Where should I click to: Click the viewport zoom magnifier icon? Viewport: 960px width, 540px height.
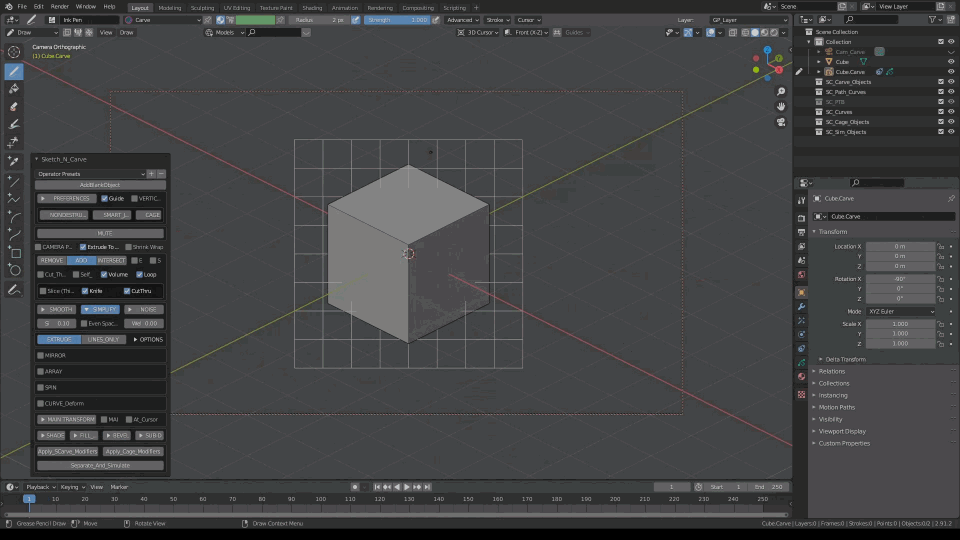point(781,91)
